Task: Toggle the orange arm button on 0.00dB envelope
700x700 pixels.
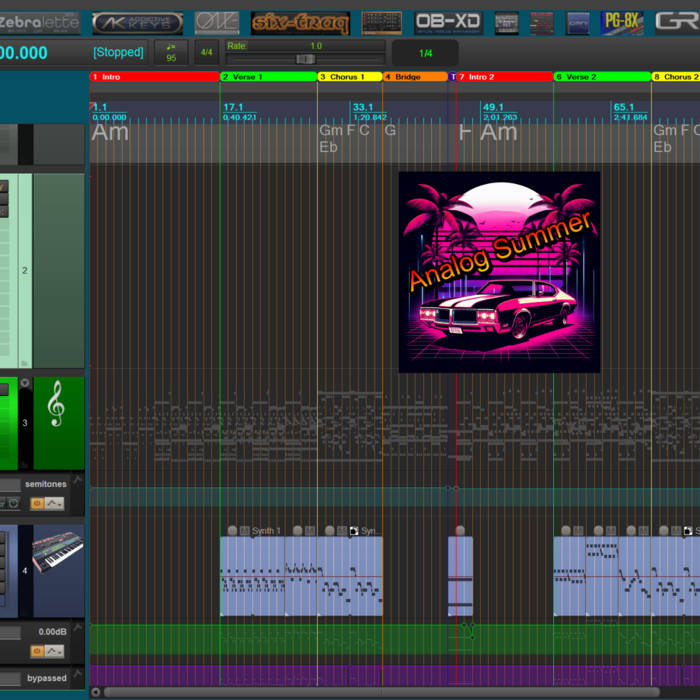Action: pos(37,651)
